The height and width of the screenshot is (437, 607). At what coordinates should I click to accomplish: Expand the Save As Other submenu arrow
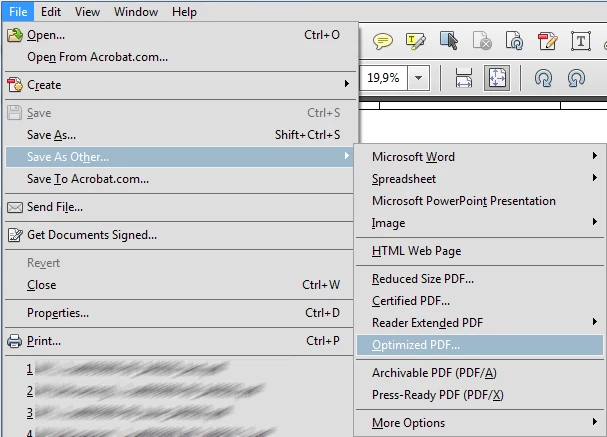point(347,156)
